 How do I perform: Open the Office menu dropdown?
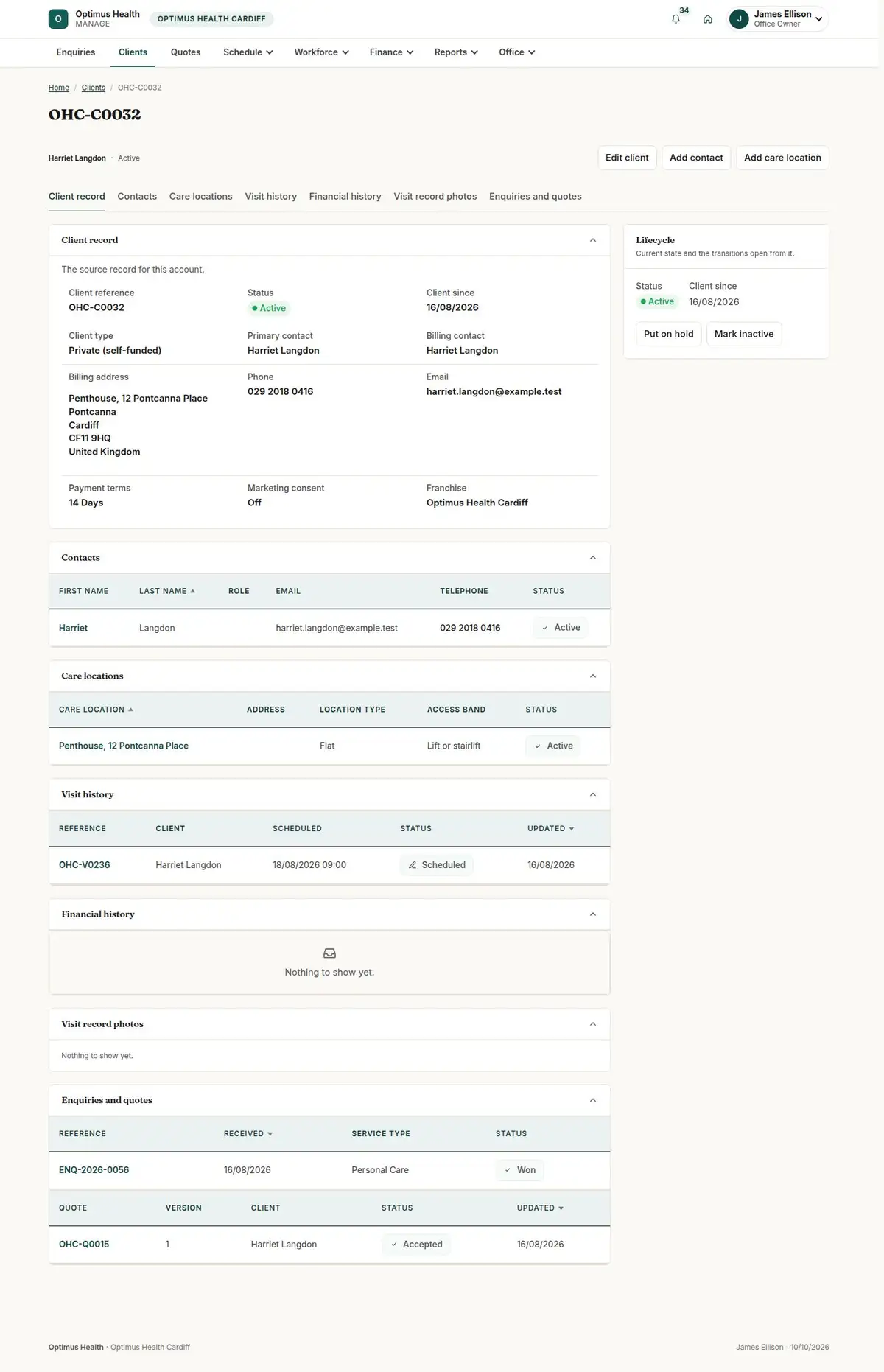coord(516,52)
